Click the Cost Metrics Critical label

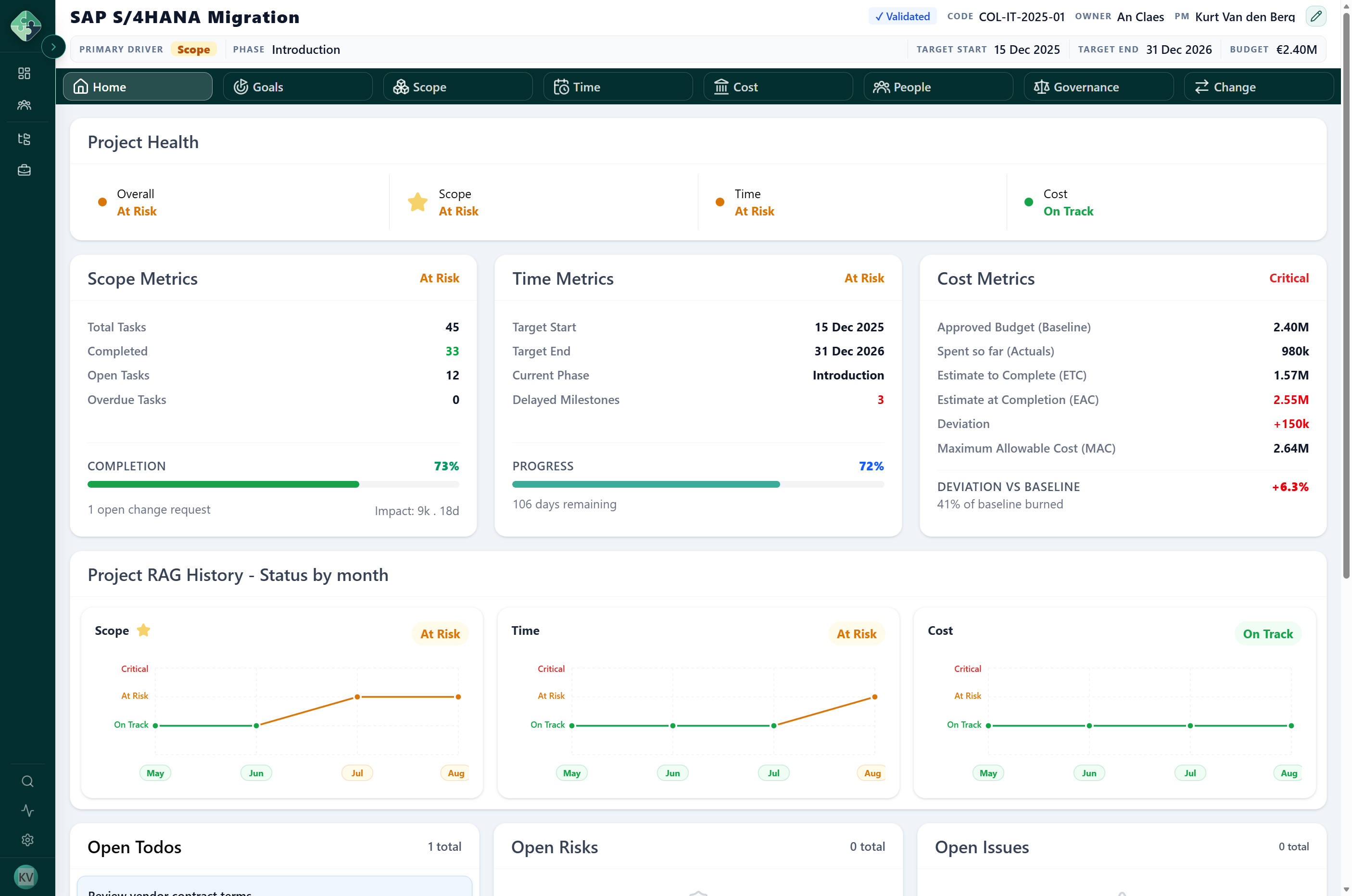(x=1289, y=278)
